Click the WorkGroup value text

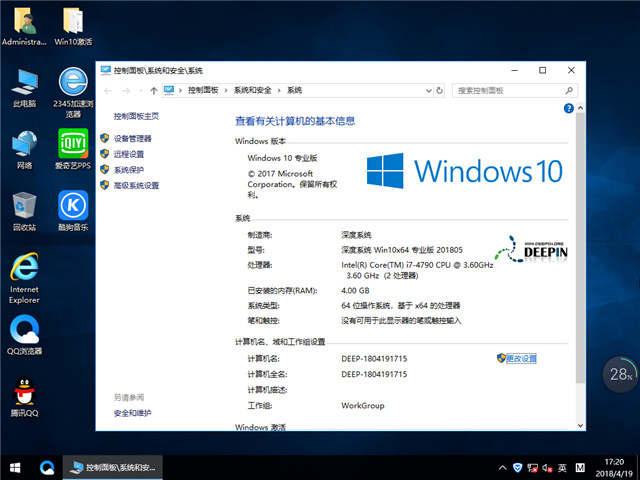[x=362, y=406]
